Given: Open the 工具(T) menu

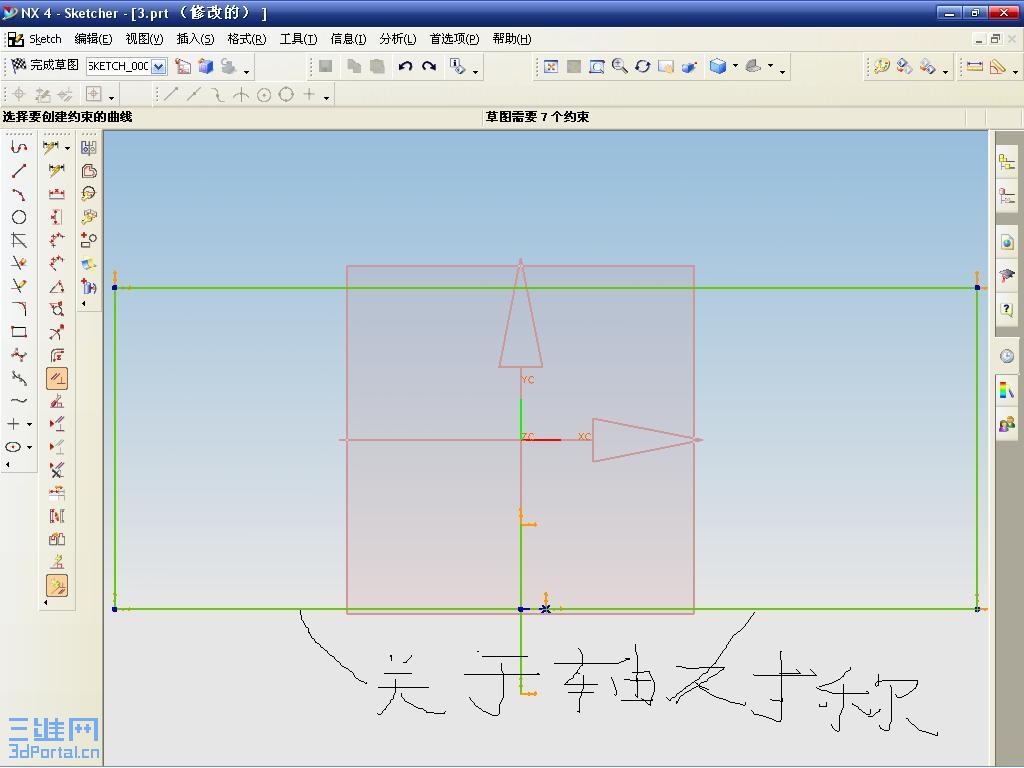Looking at the screenshot, I should 298,39.
